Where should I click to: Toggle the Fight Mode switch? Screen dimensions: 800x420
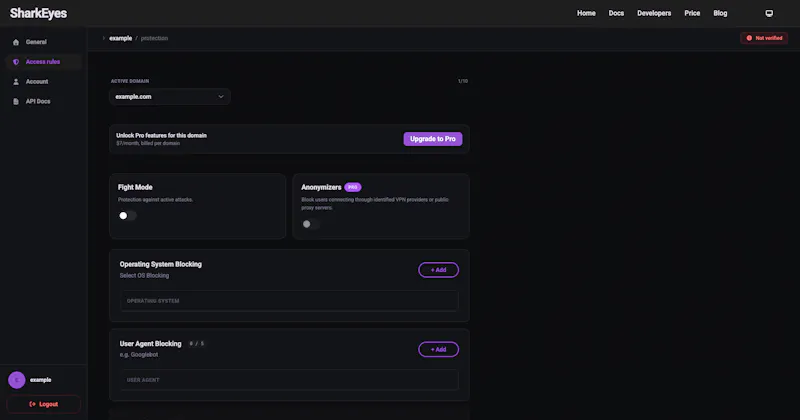coord(128,215)
